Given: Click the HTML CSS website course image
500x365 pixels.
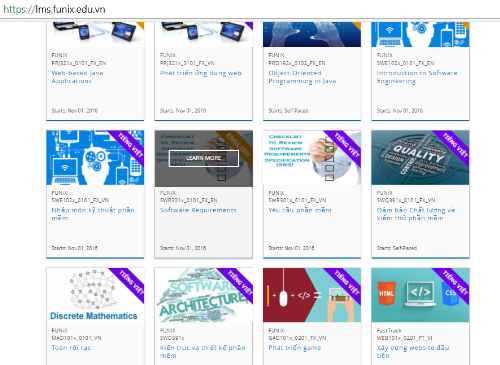Looking at the screenshot, I should (420, 295).
